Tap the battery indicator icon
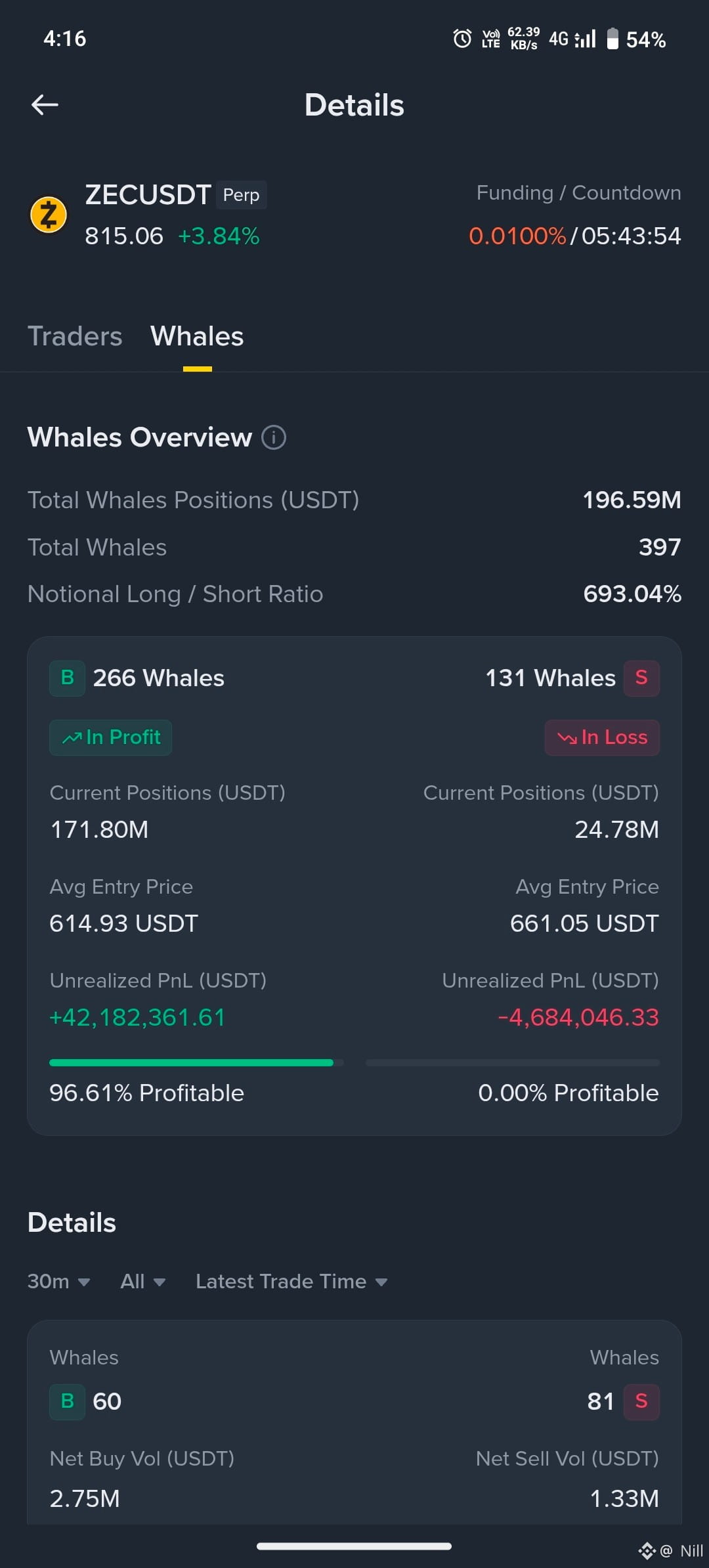This screenshot has width=709, height=1568. 612,39
